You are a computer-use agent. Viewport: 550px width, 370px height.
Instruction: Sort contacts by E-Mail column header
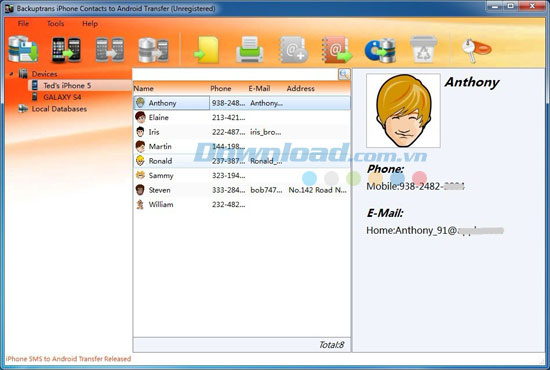(260, 88)
